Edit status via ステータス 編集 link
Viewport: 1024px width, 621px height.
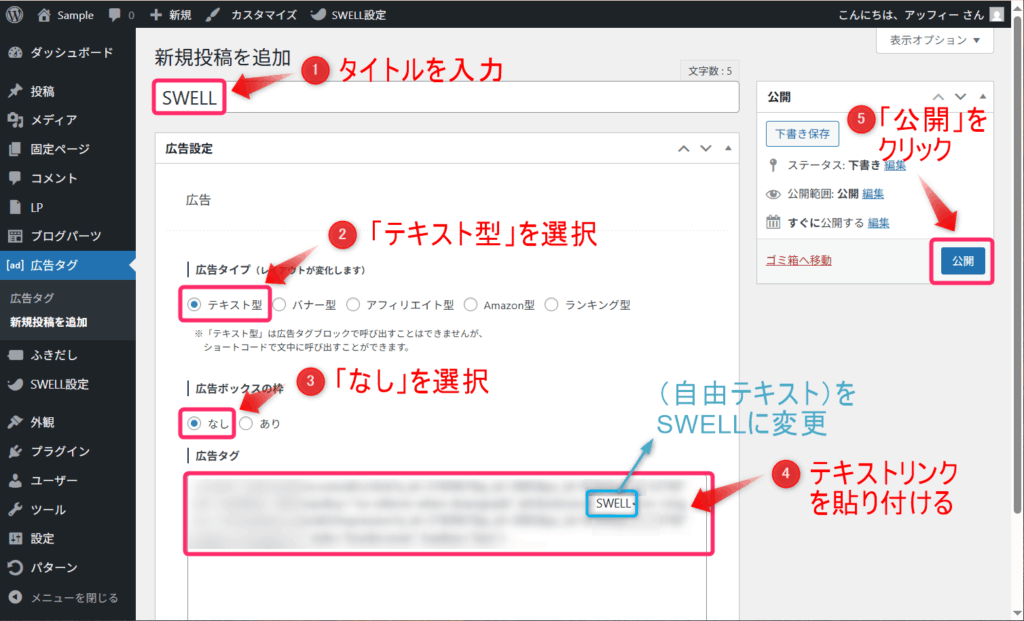(x=895, y=165)
